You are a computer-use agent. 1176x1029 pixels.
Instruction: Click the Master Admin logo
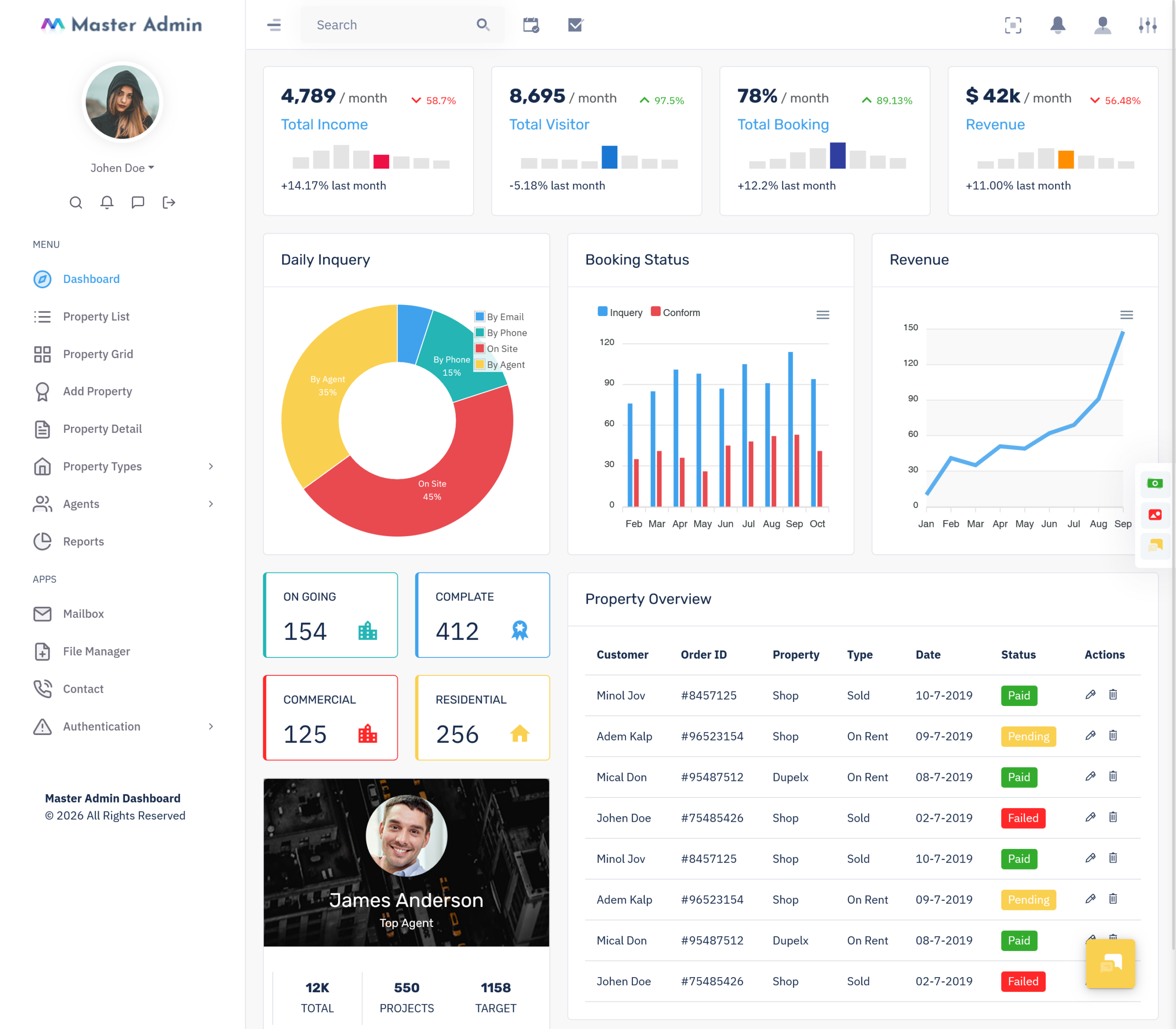122,25
